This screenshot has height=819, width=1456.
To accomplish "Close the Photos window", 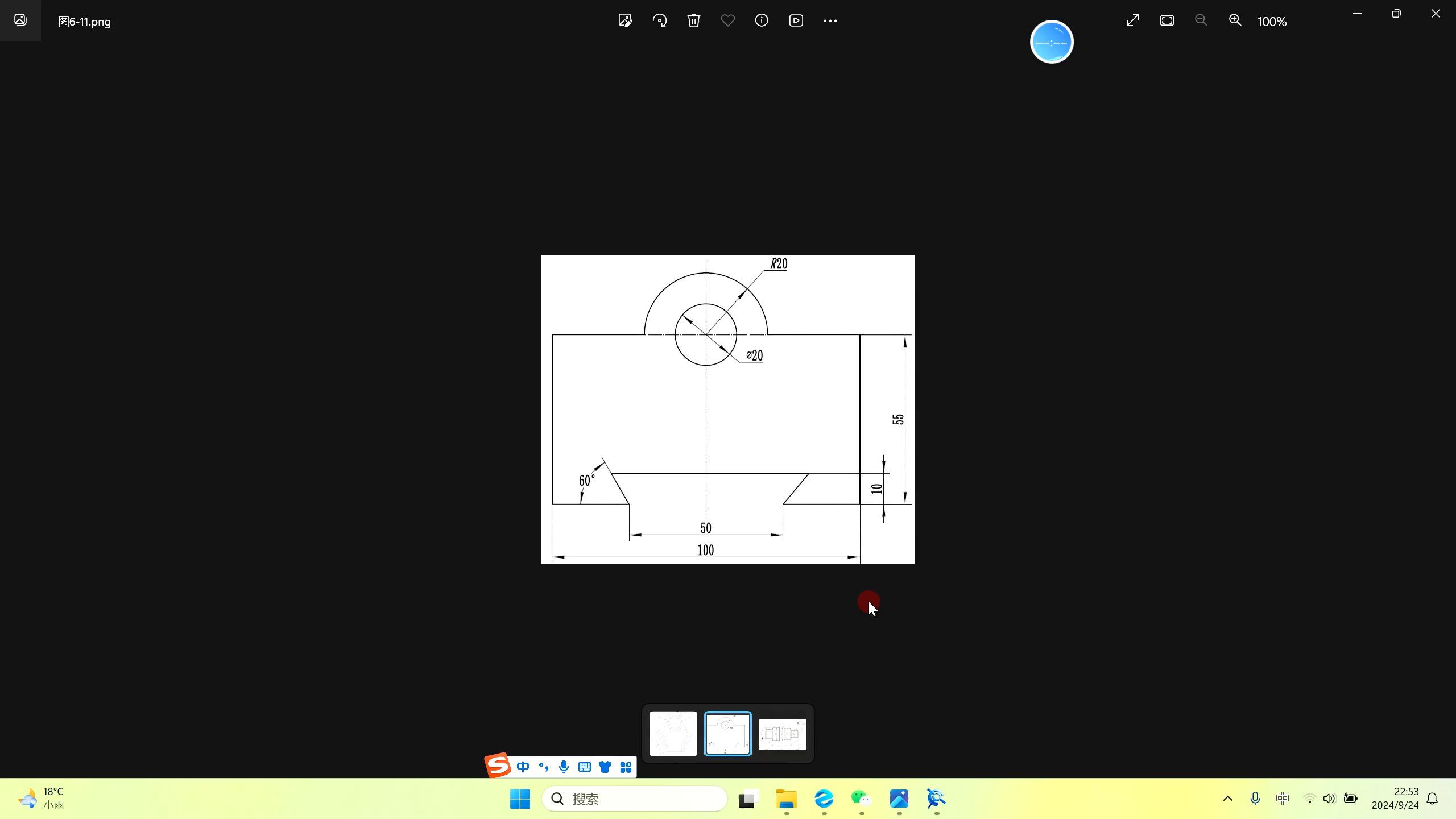I will tap(1436, 14).
